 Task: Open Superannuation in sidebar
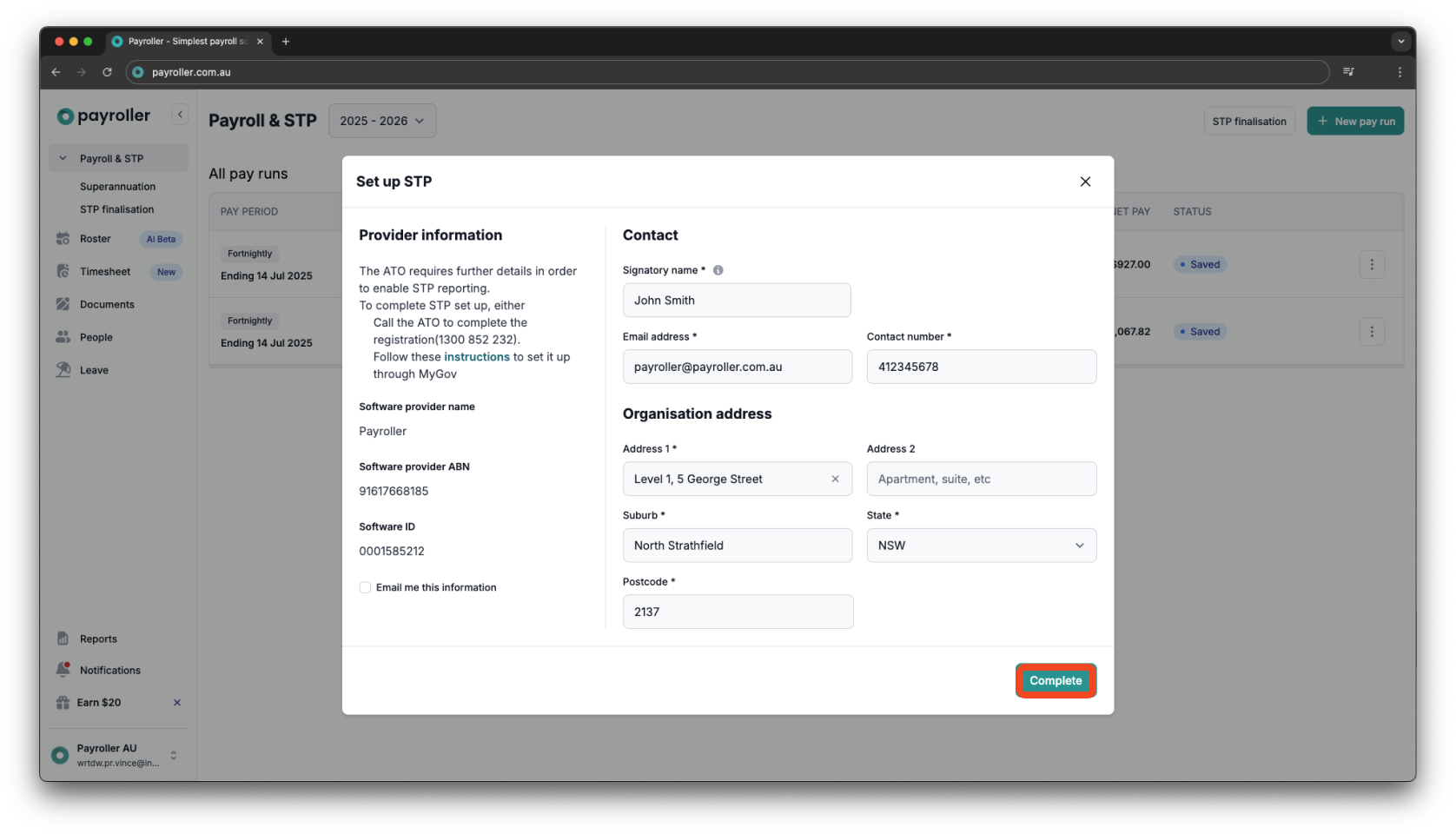click(x=117, y=187)
